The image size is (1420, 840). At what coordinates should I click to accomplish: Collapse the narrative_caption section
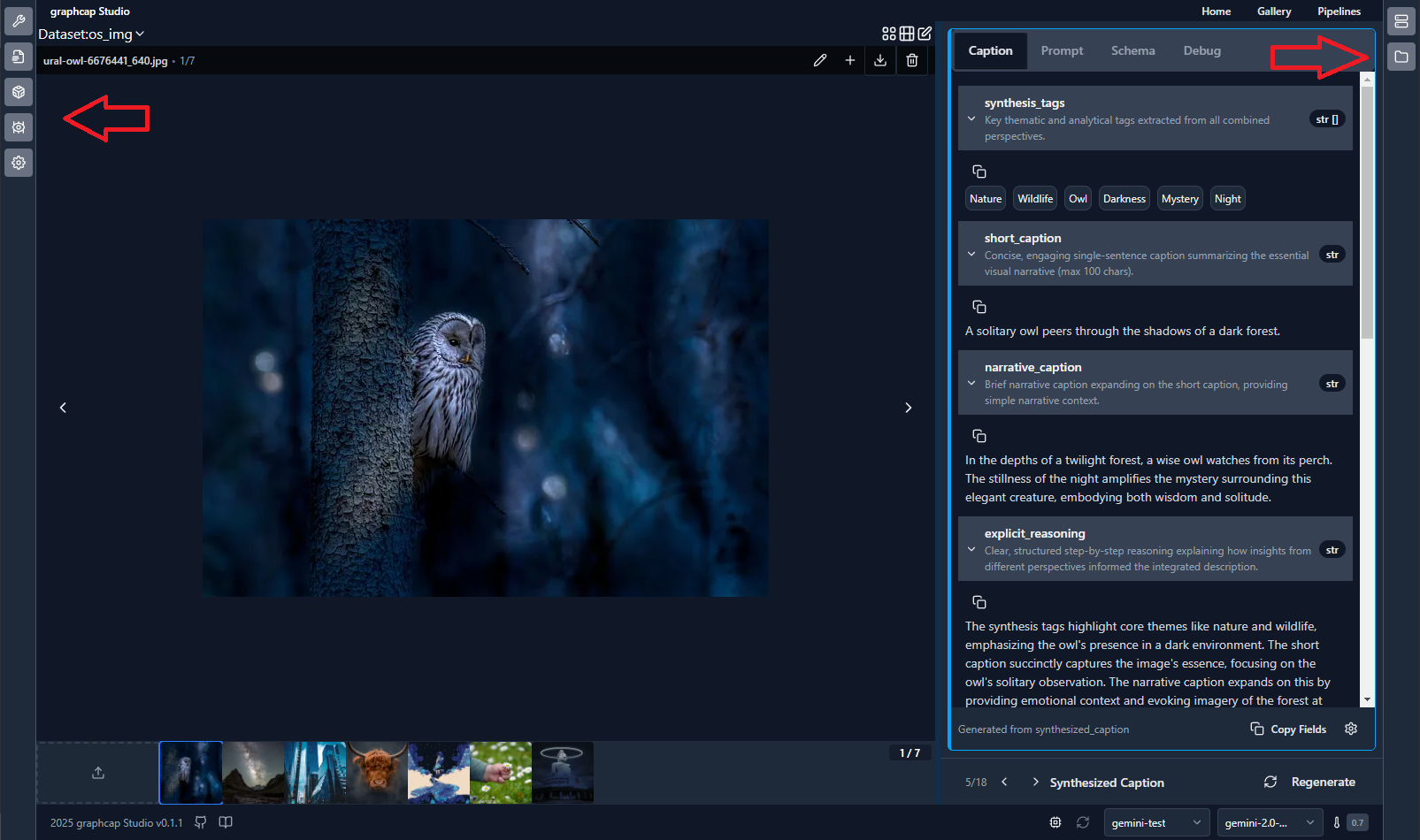(971, 384)
